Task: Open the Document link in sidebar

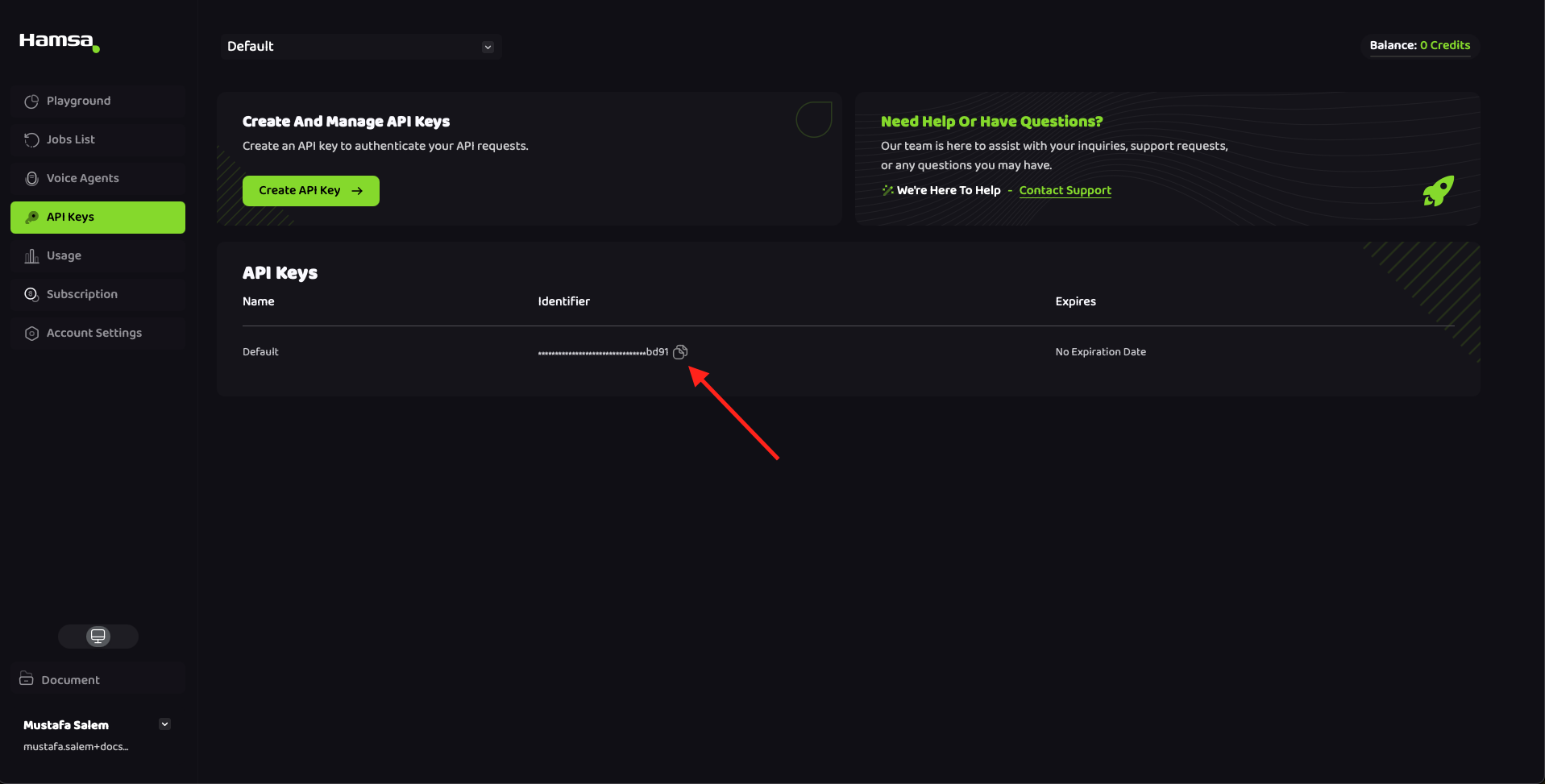Action: click(98, 680)
